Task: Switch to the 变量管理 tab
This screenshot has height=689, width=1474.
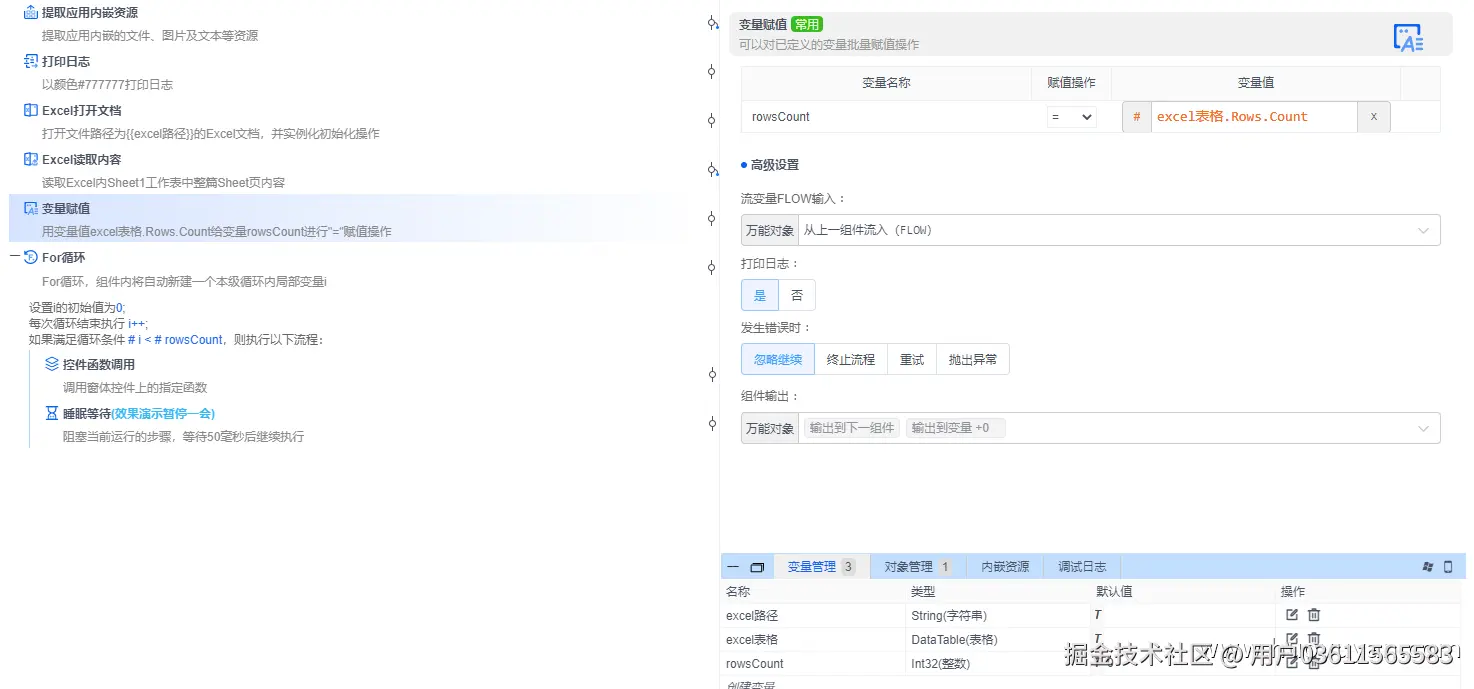Action: (821, 567)
